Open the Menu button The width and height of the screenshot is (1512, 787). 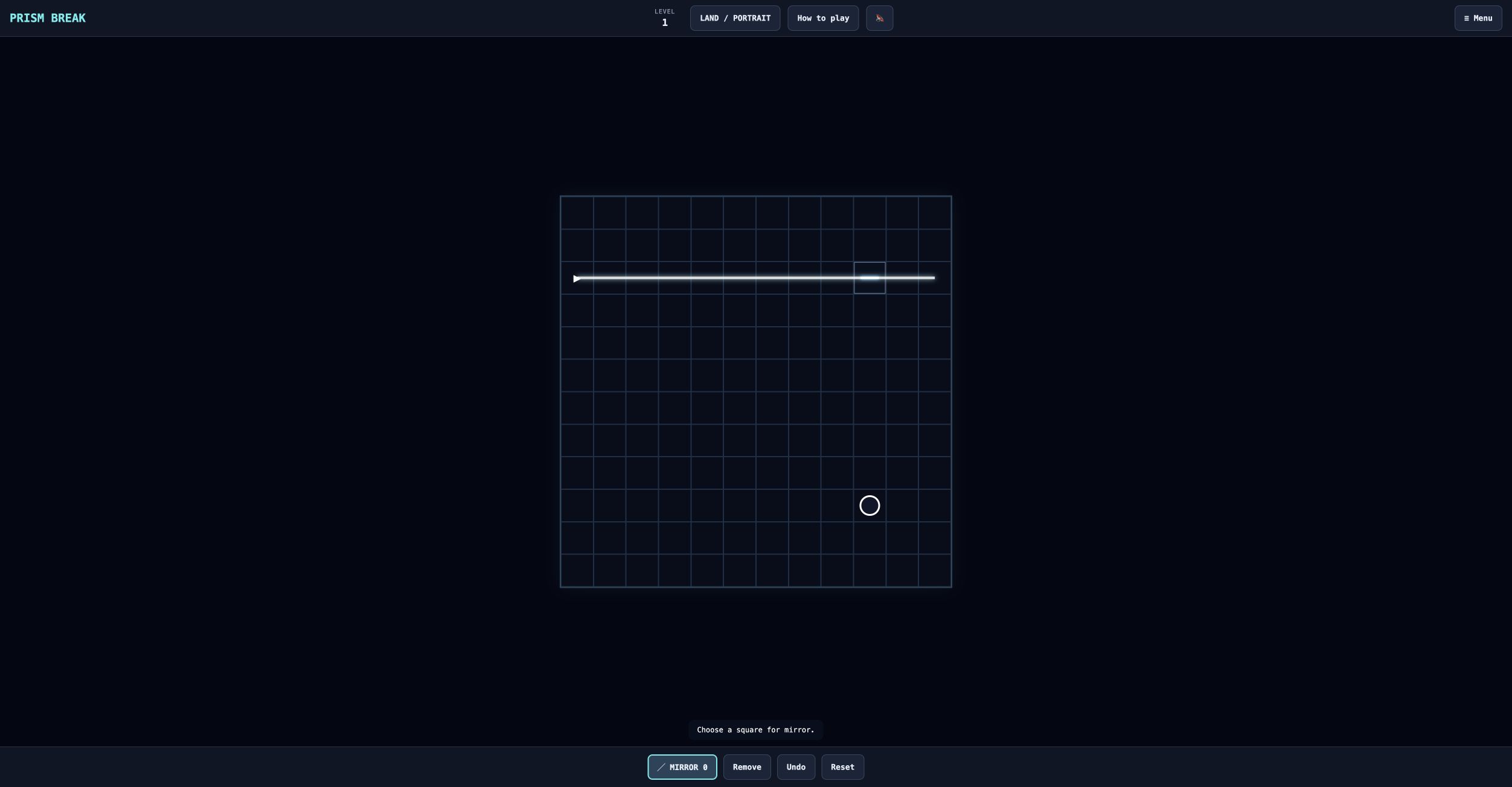(x=1478, y=18)
